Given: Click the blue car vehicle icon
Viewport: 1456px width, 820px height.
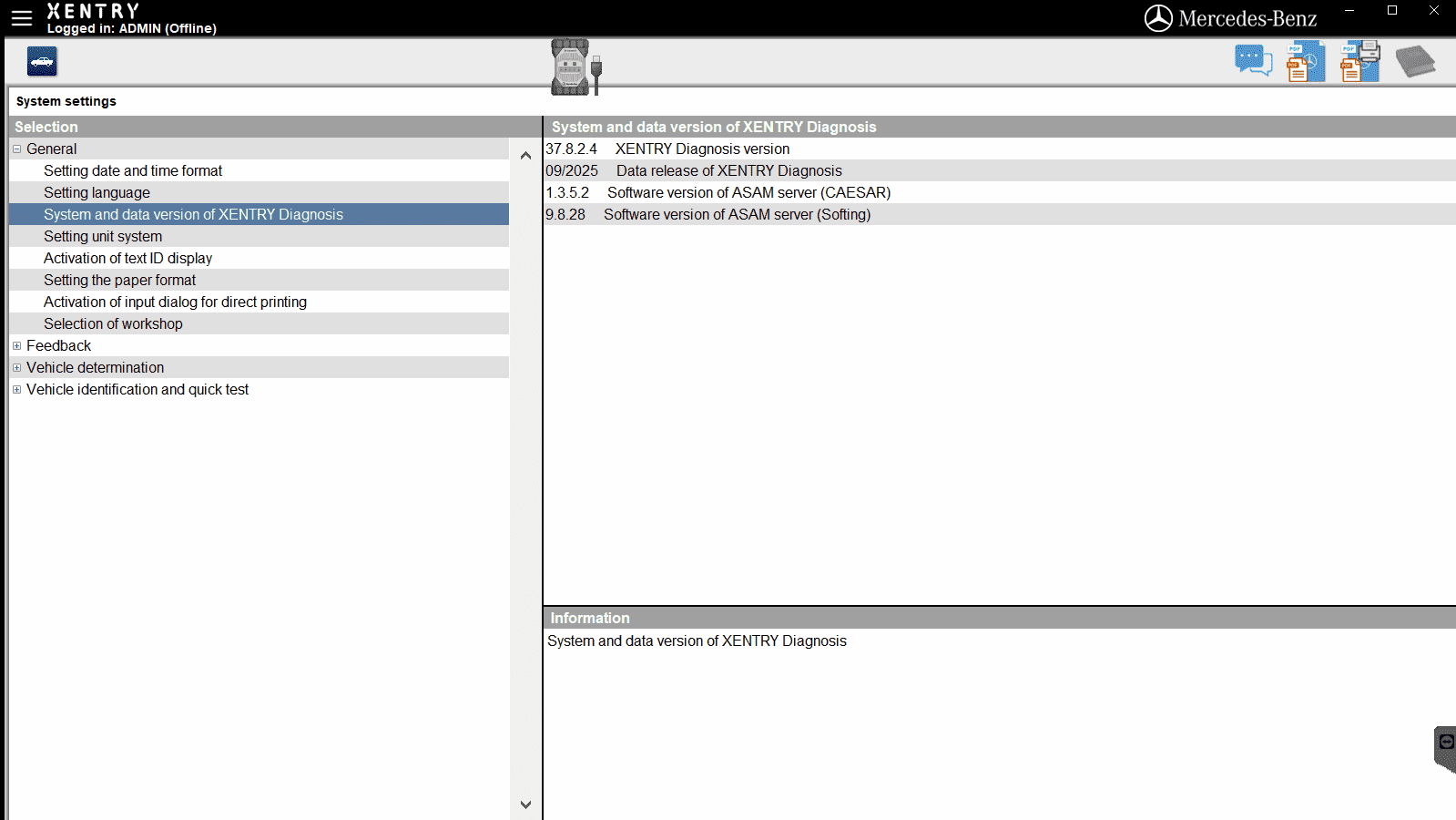Looking at the screenshot, I should click(x=42, y=62).
